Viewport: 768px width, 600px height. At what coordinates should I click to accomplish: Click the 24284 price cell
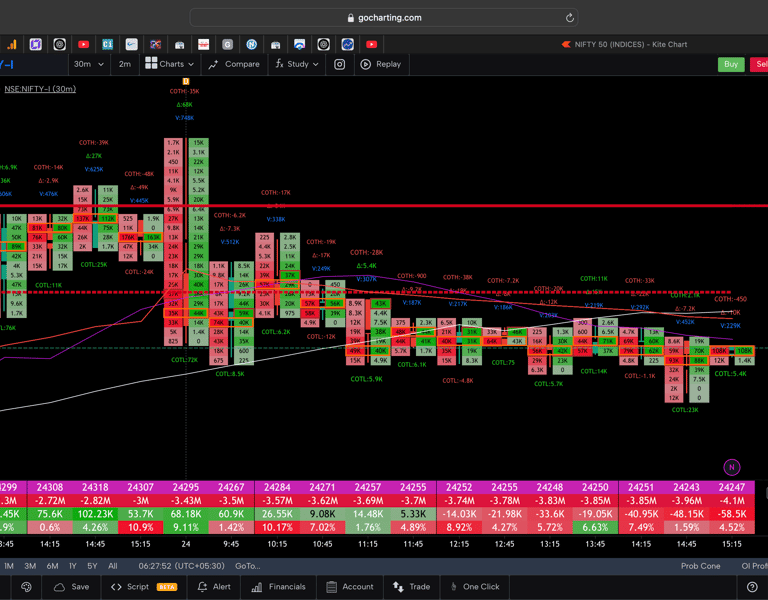point(277,487)
